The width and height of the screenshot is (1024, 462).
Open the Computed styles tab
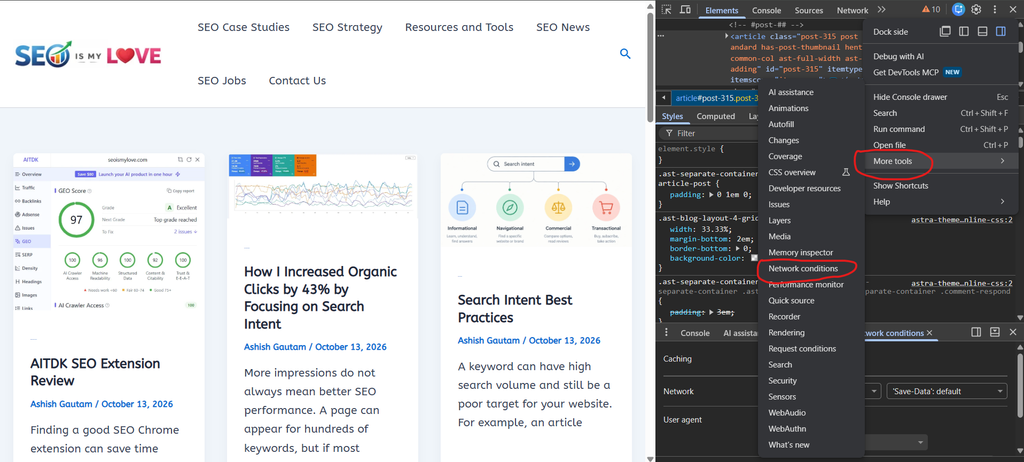coord(715,116)
